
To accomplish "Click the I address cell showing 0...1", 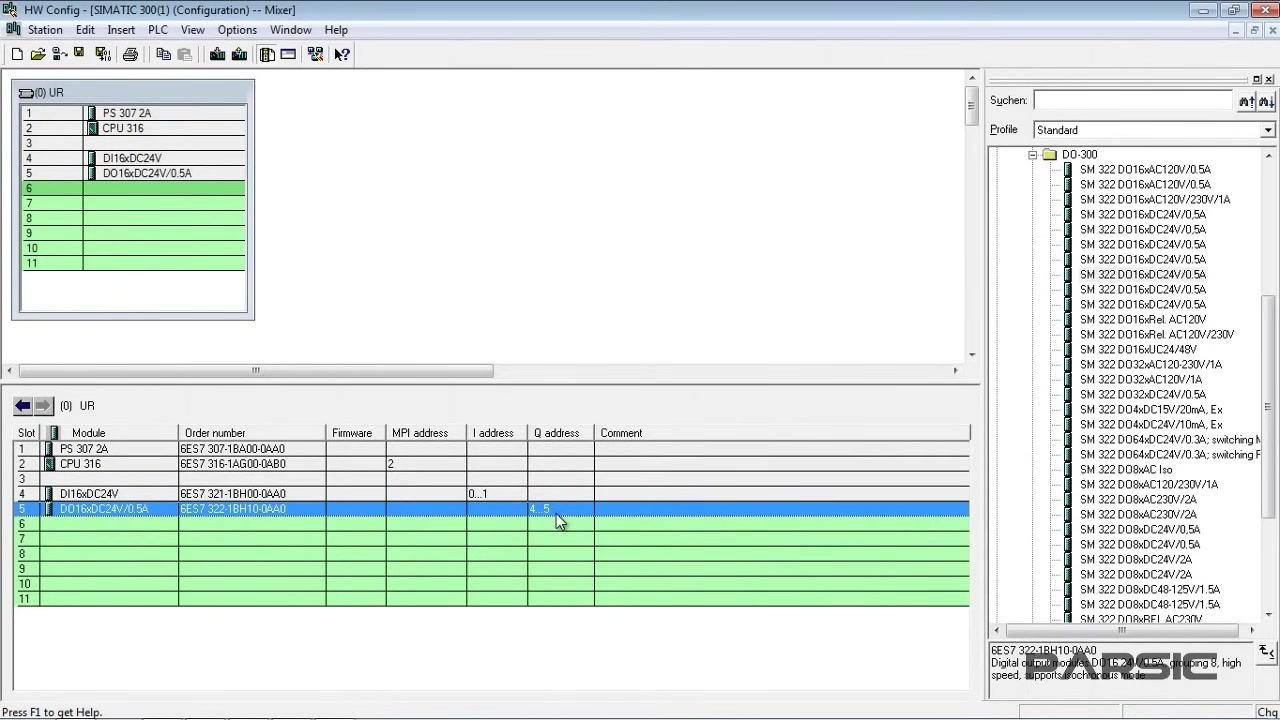I will (497, 494).
